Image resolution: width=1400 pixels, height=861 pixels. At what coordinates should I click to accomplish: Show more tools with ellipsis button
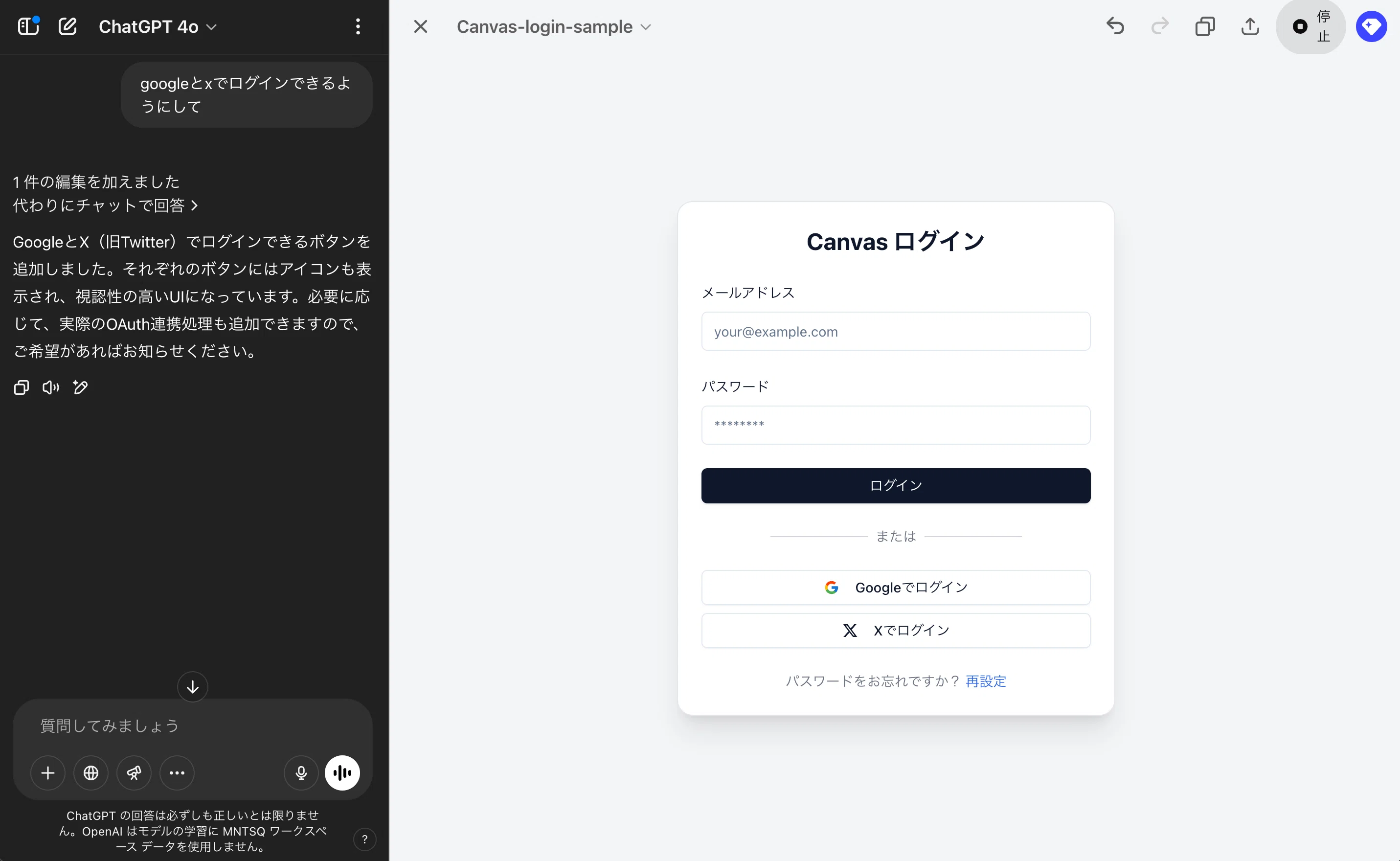pyautogui.click(x=177, y=773)
